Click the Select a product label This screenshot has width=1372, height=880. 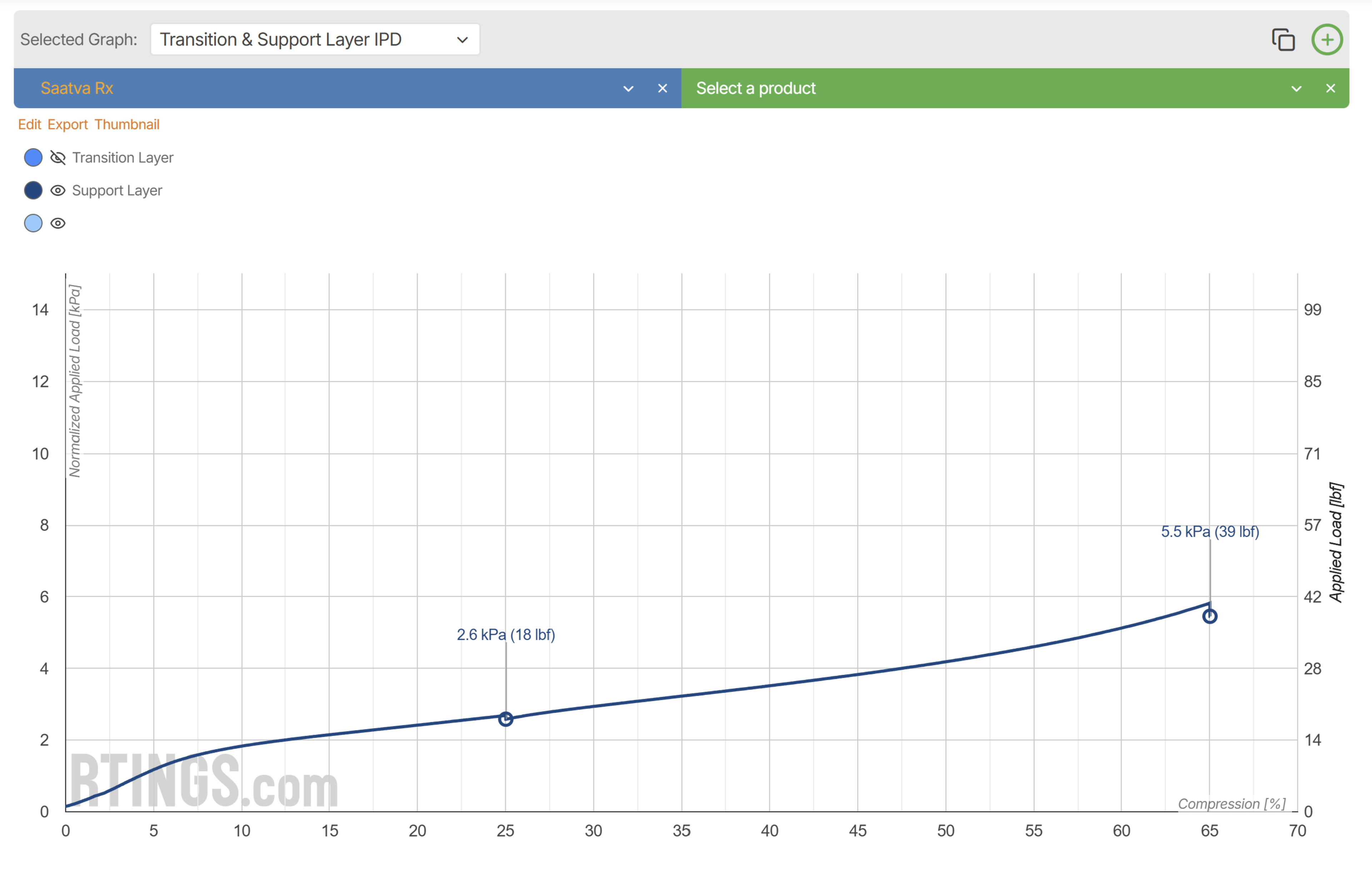point(755,89)
